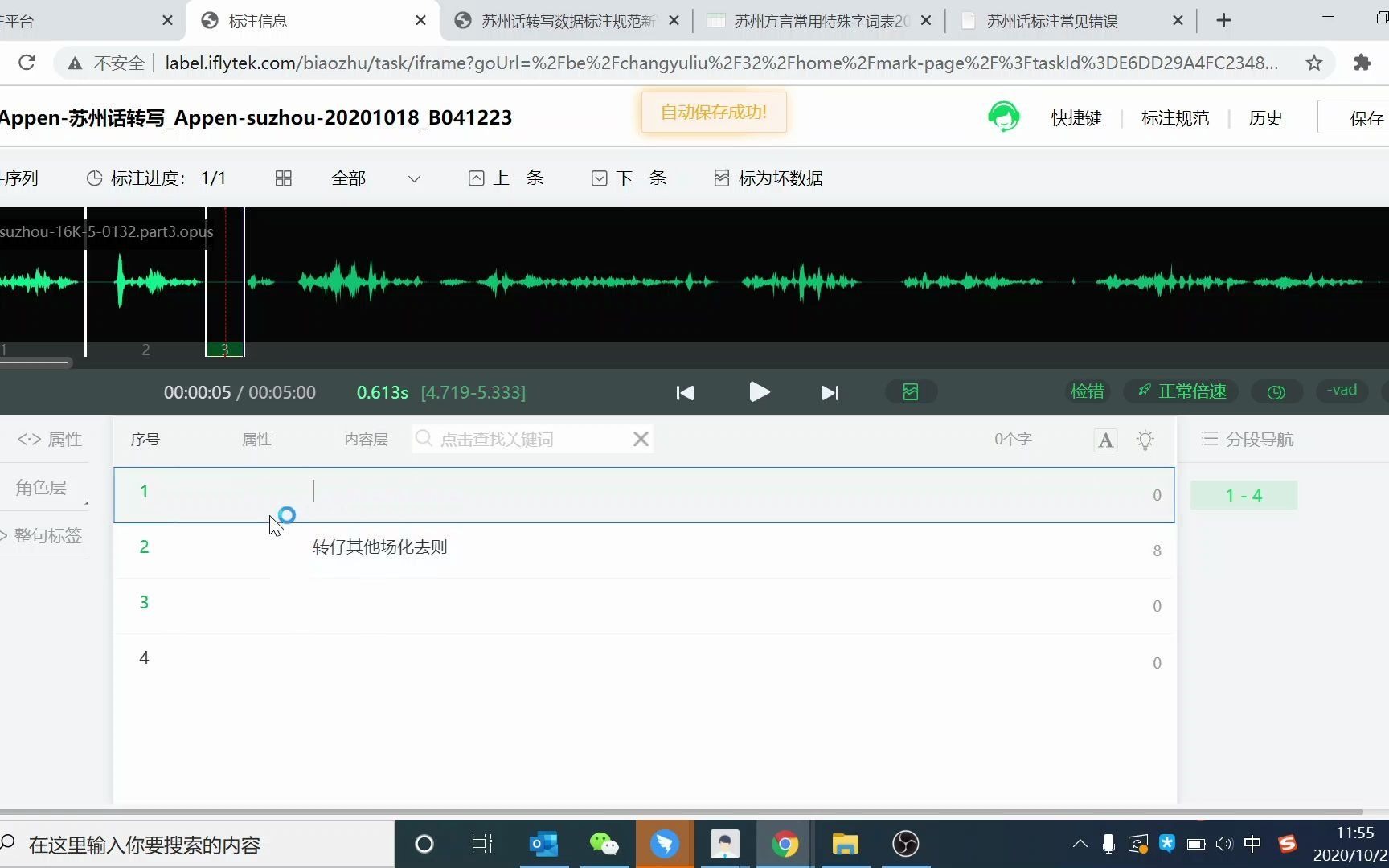Screen dimensions: 1389x868
Task: Click waveform segment 2 label
Action: pyautogui.click(x=145, y=350)
